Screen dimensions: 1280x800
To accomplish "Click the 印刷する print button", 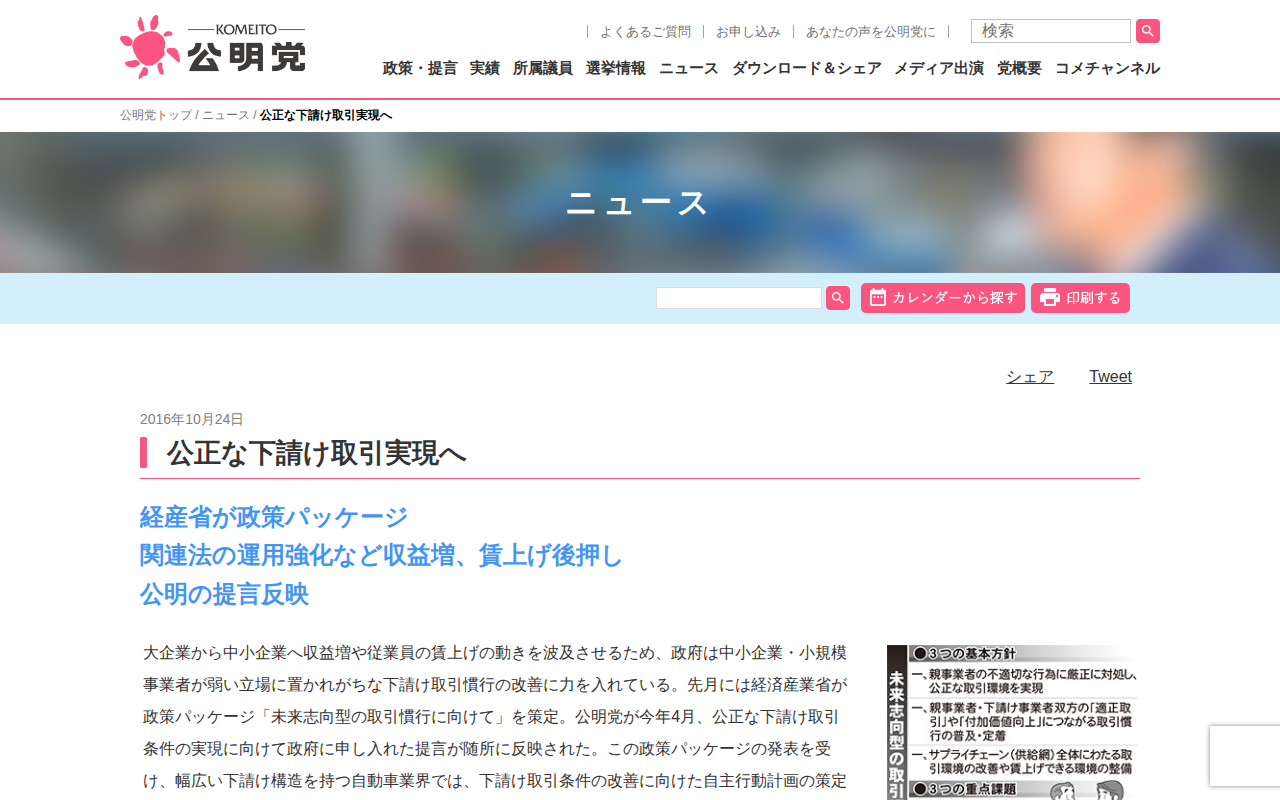I will [x=1080, y=298].
